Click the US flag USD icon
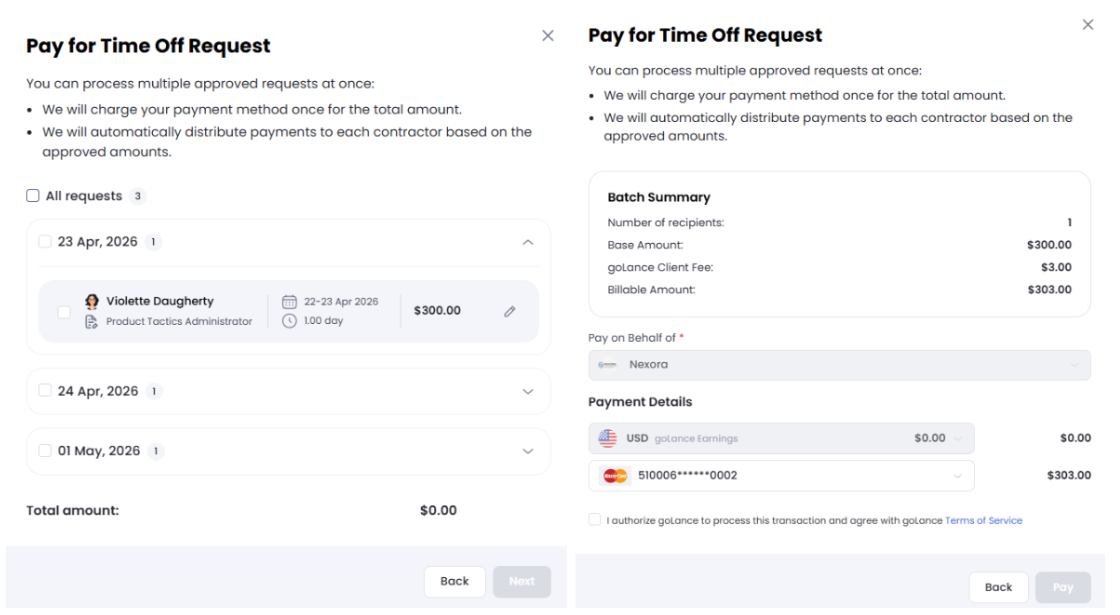The height and width of the screenshot is (615, 1120). [608, 438]
